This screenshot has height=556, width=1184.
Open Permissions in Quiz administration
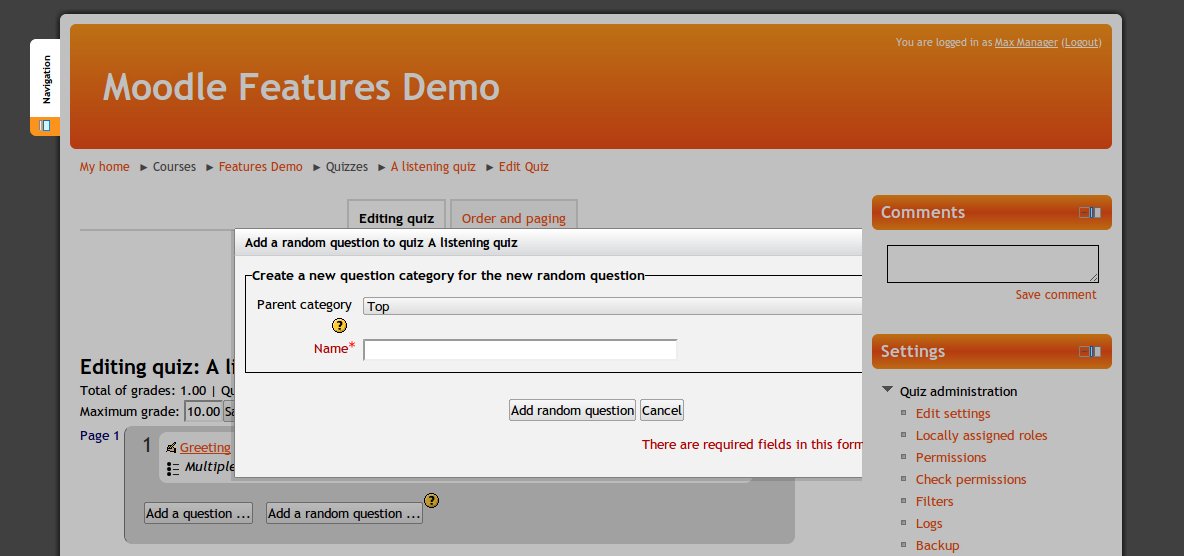point(951,457)
